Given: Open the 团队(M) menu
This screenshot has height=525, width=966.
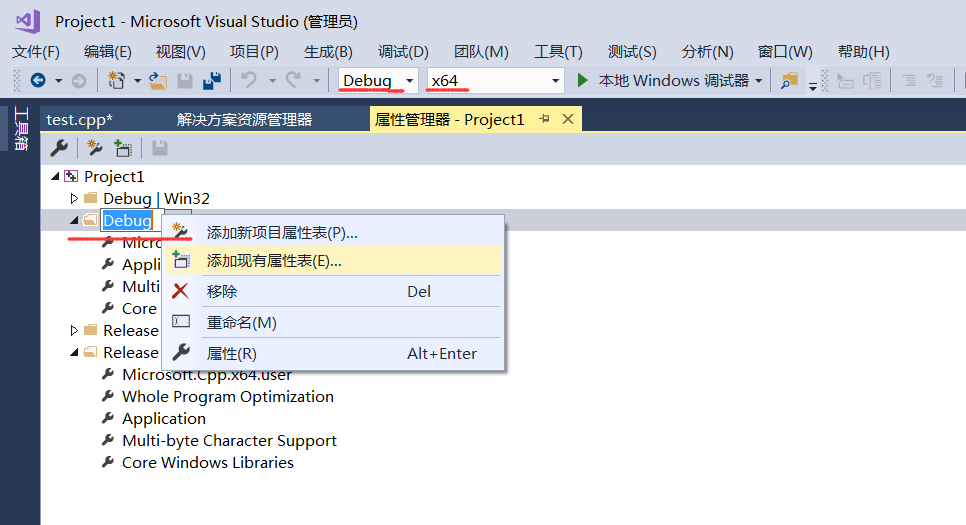Looking at the screenshot, I should (x=481, y=52).
